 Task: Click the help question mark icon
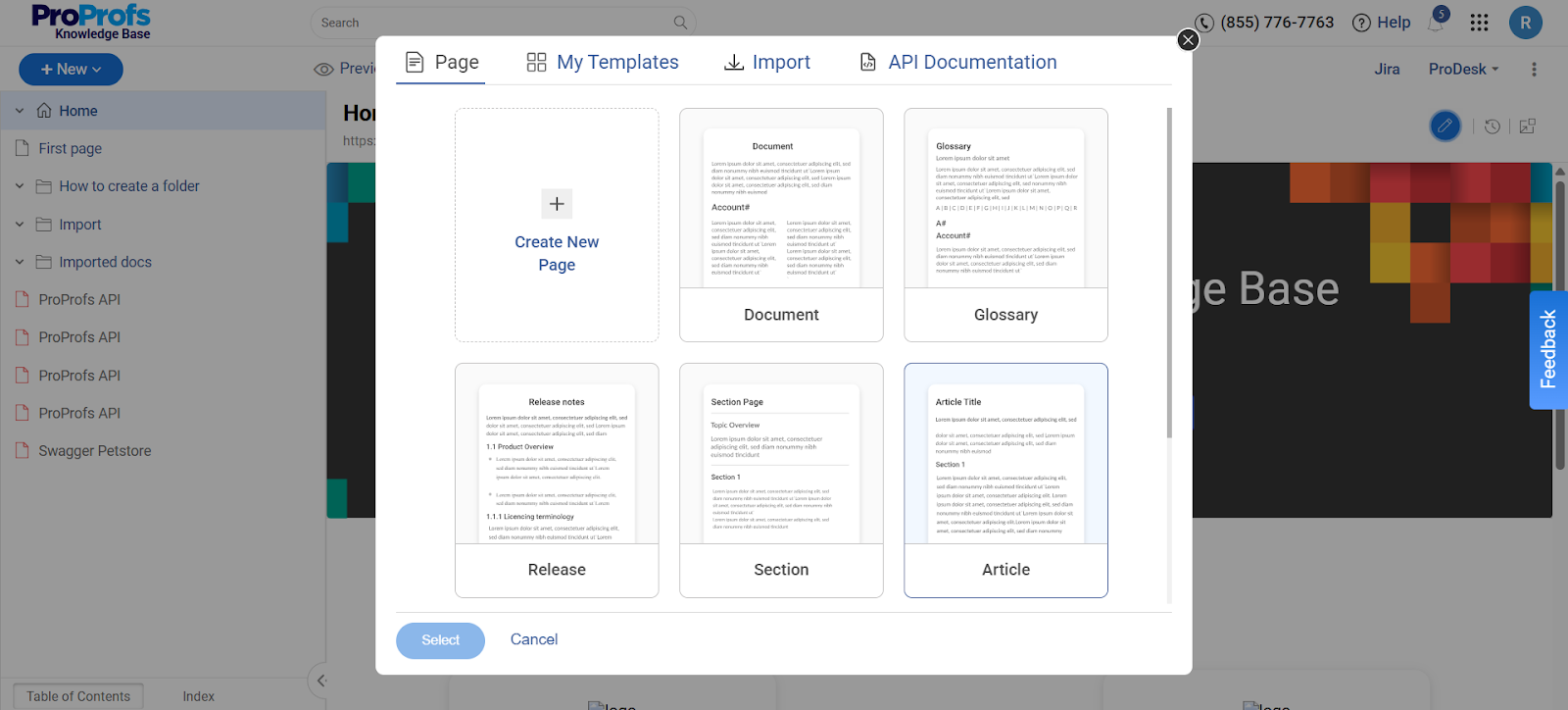1361,23
